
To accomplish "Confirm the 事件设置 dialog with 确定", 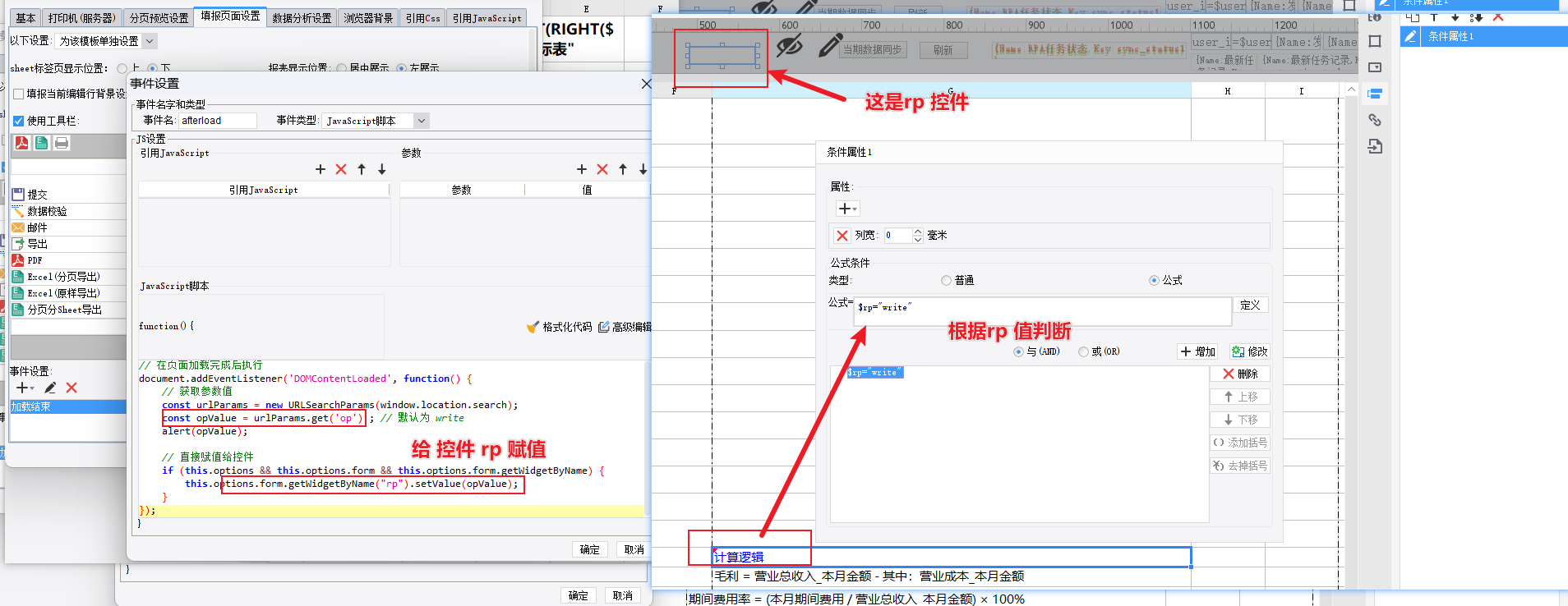I will (x=590, y=549).
